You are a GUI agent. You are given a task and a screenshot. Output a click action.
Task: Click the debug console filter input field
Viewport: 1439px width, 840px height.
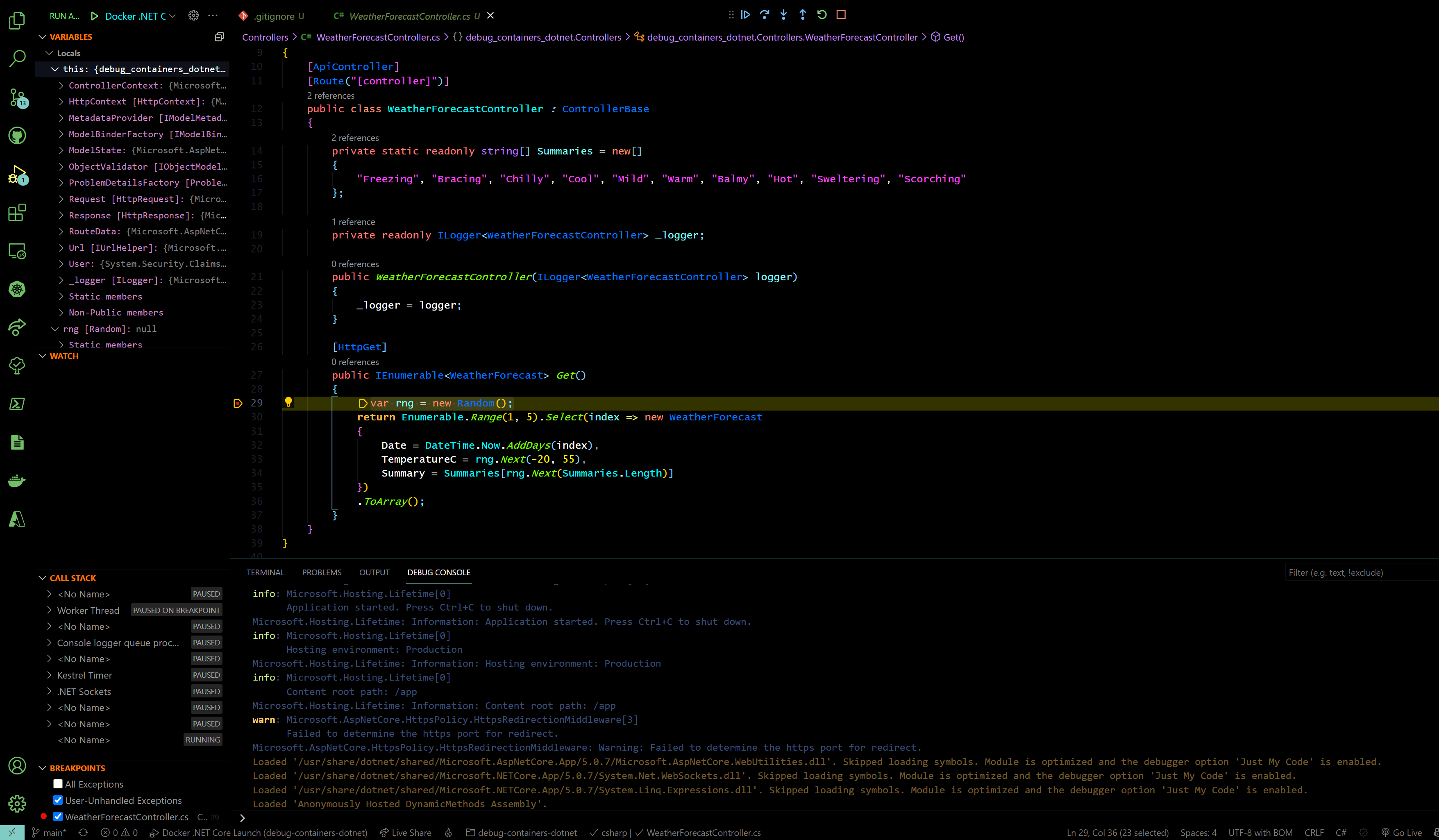[1359, 572]
